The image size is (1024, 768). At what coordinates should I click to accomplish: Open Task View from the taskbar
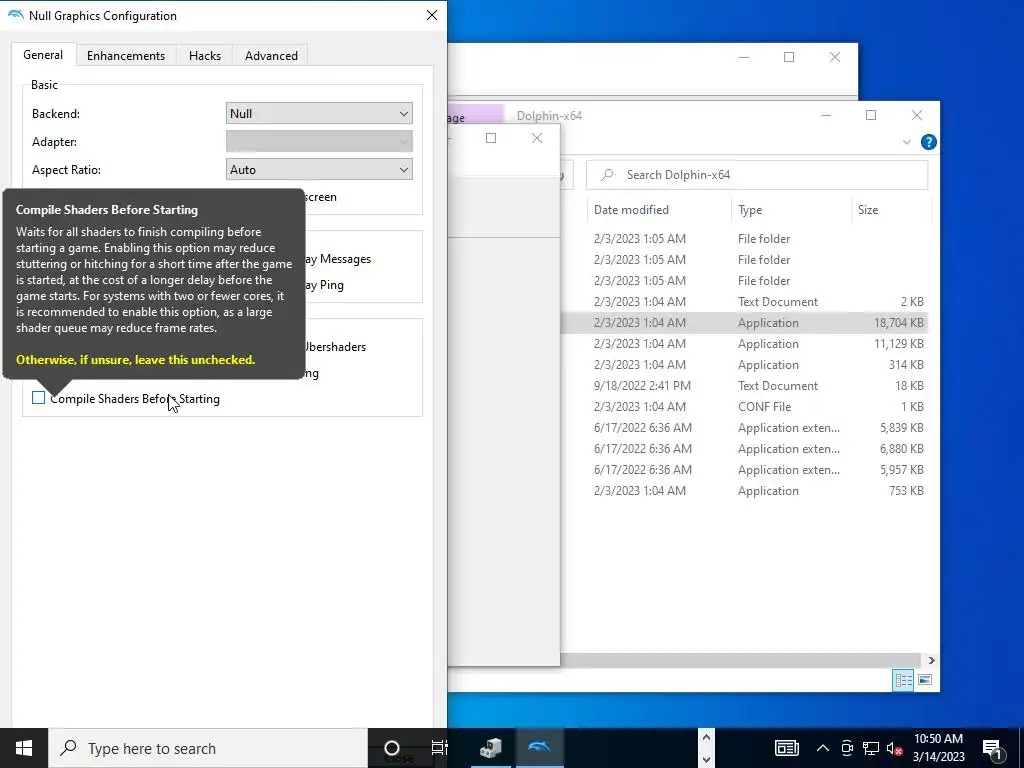point(440,748)
